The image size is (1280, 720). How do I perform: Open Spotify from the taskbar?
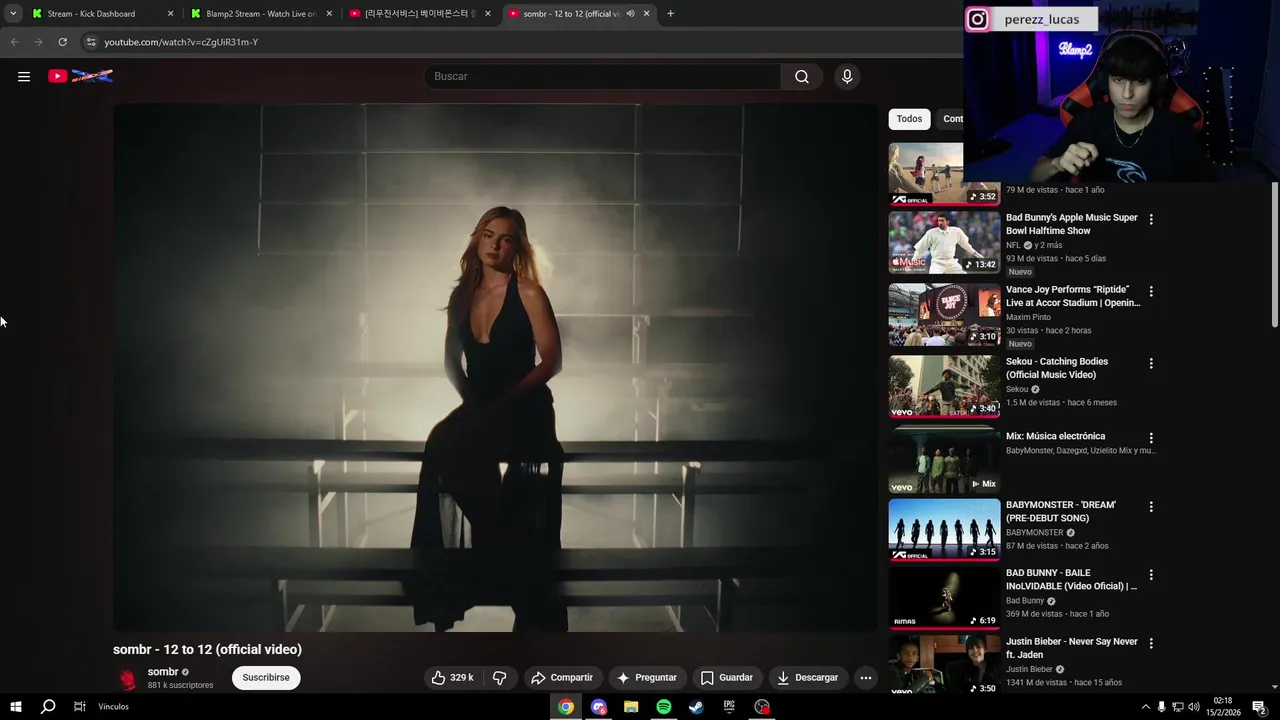(x=664, y=707)
